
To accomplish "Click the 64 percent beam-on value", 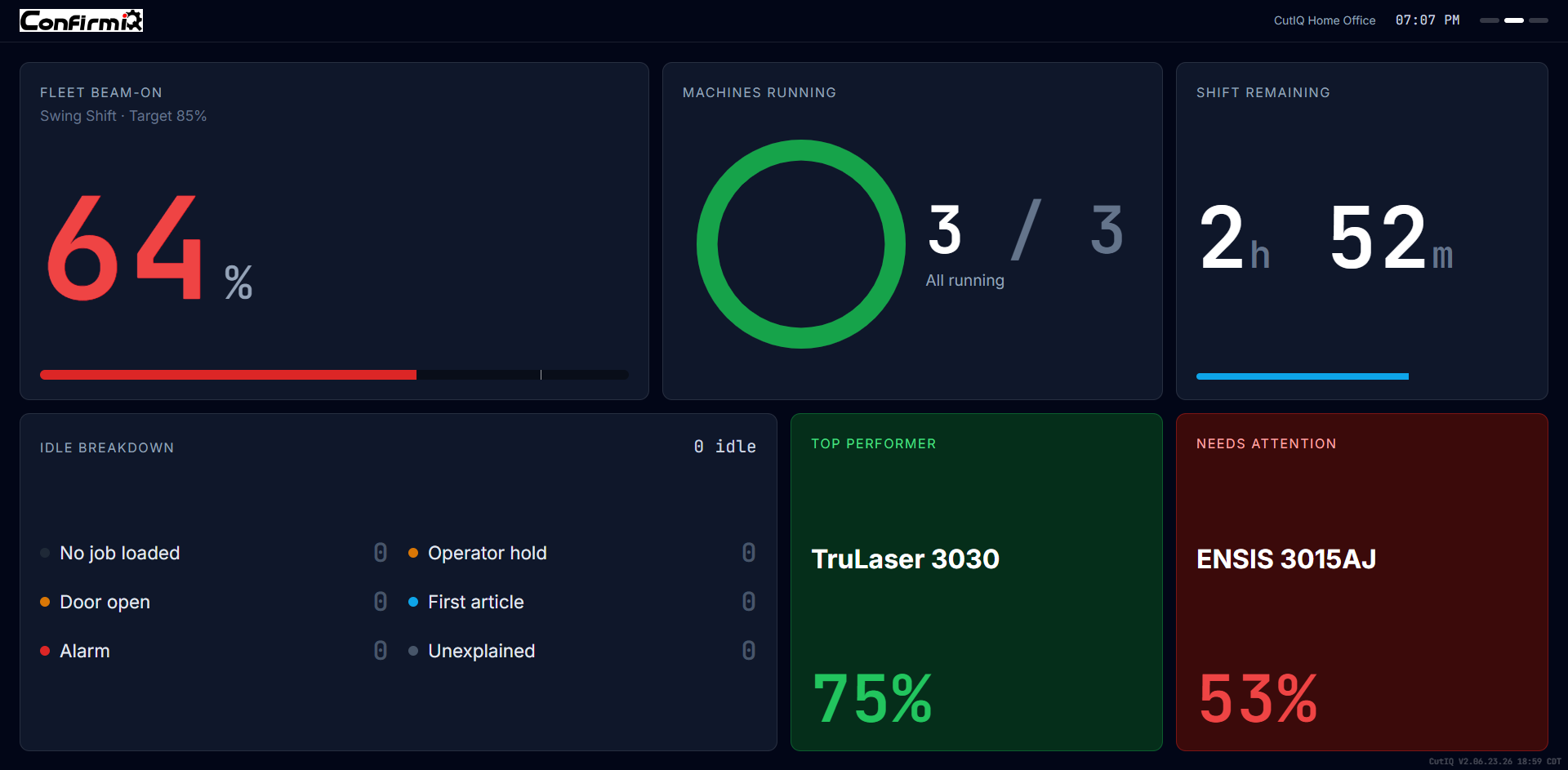I will [x=149, y=247].
